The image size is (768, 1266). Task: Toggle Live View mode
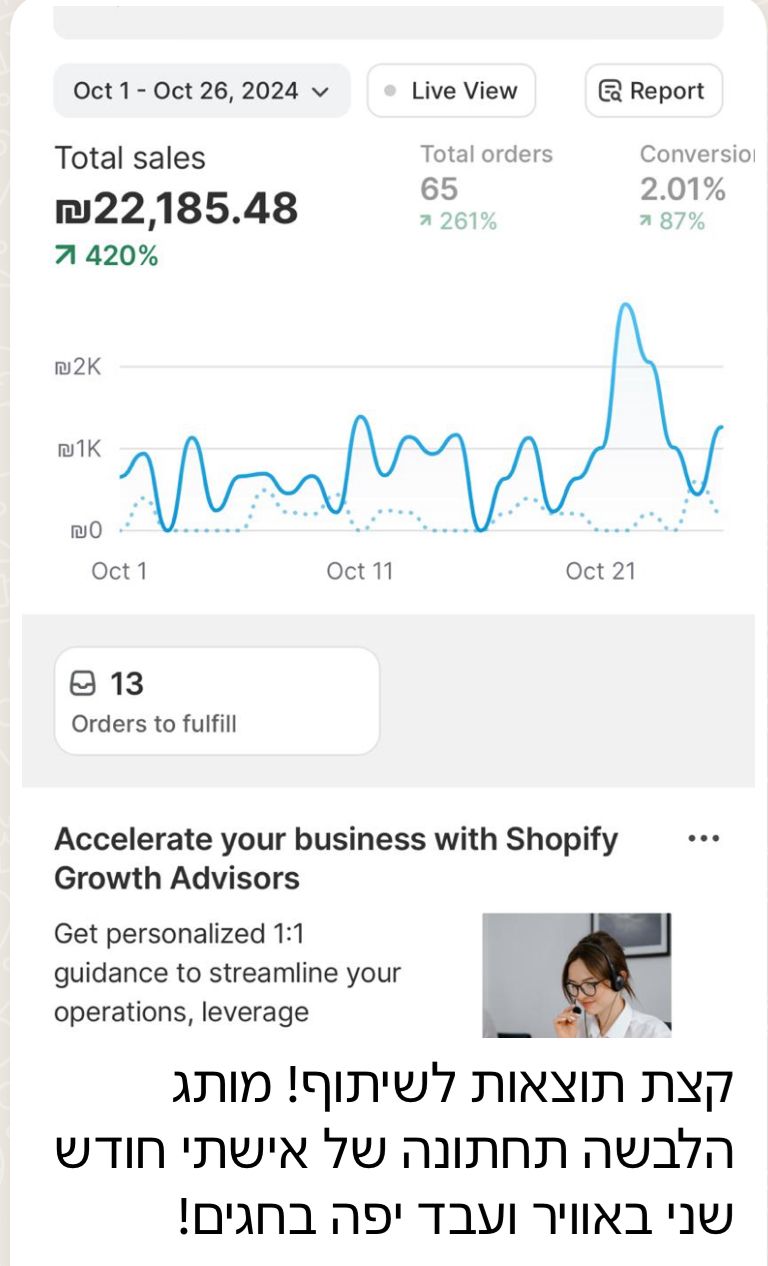pyautogui.click(x=451, y=91)
